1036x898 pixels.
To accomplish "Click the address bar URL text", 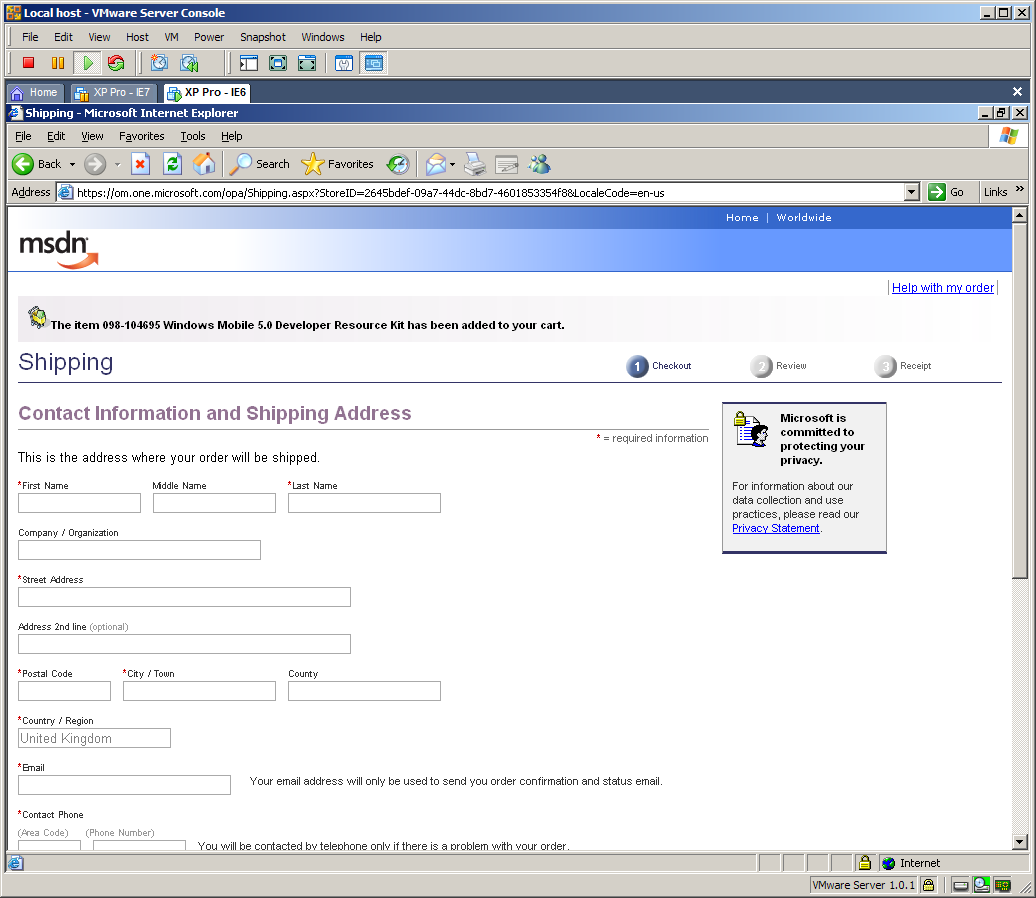I will pyautogui.click(x=371, y=193).
